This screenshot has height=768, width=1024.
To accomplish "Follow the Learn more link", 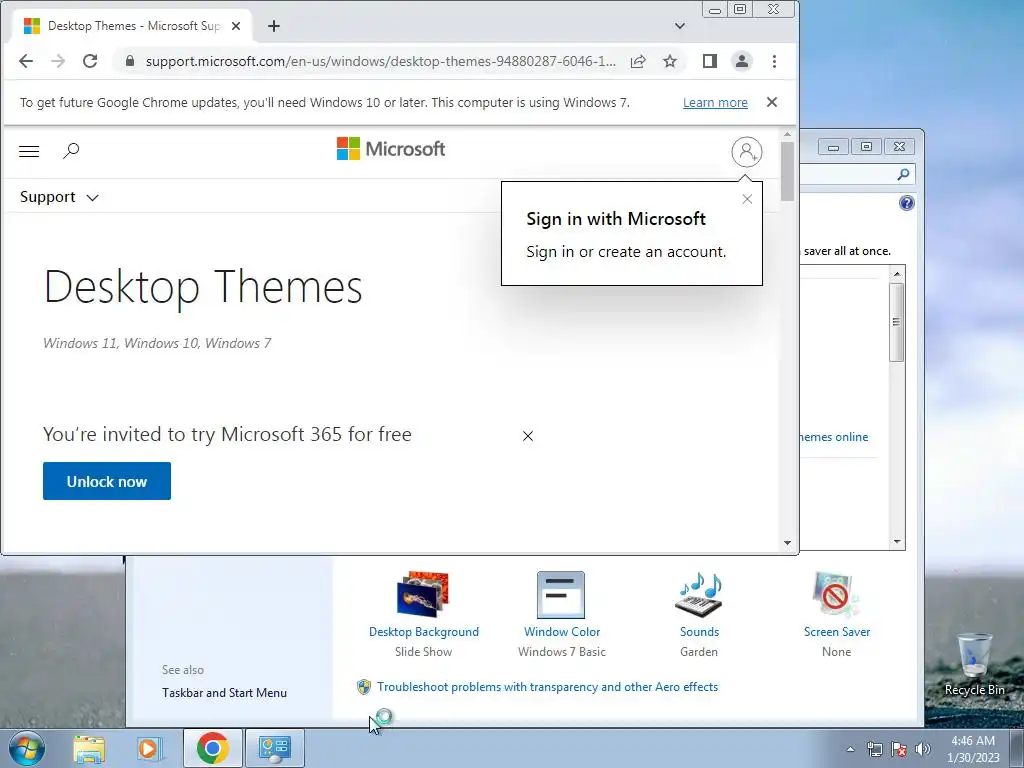I will pos(715,103).
